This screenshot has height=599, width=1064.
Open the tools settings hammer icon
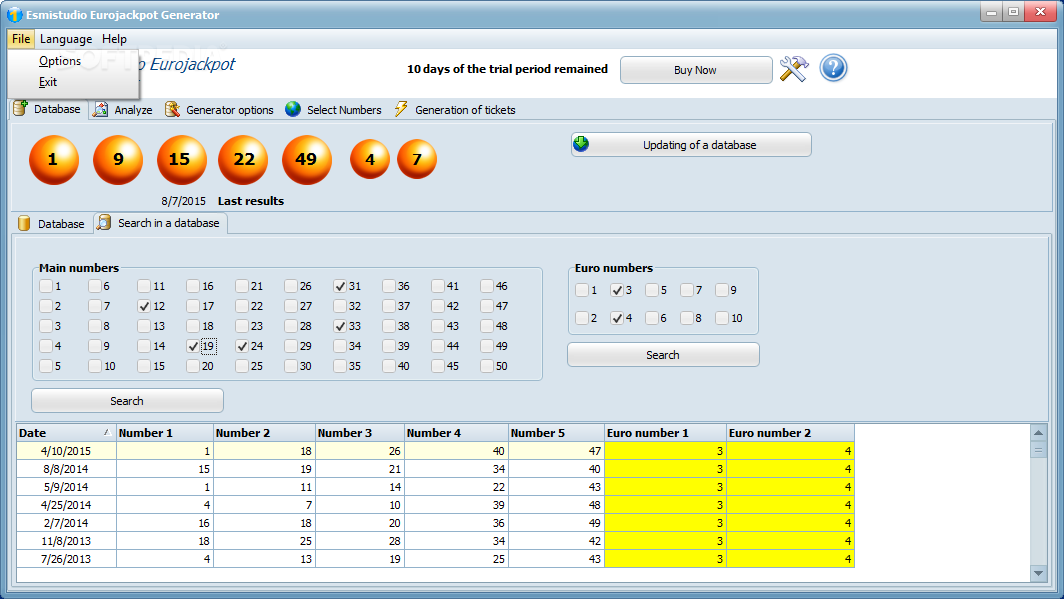click(793, 69)
